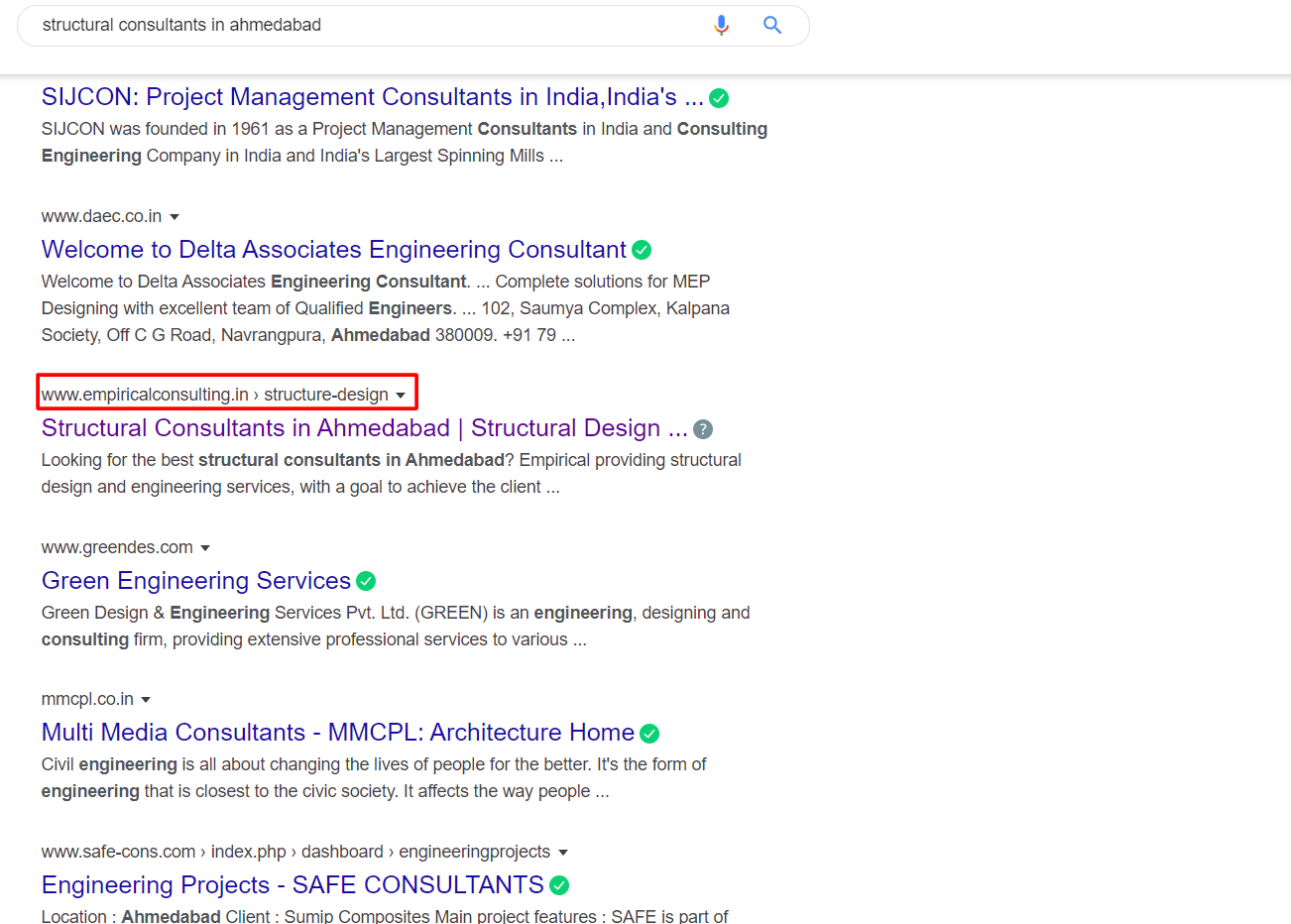This screenshot has height=924, width=1291.
Task: Click the search box containing structural consultants query
Action: [413, 26]
